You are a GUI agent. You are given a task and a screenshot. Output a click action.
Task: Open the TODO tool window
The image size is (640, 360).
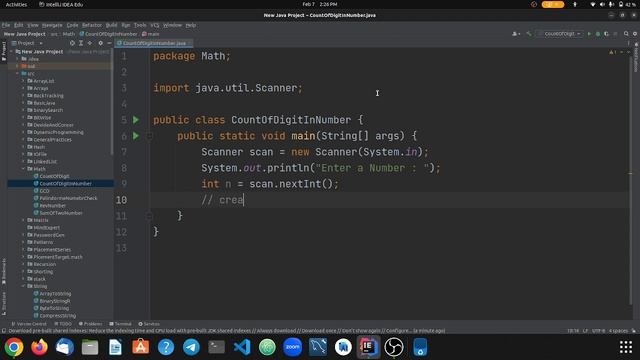click(x=63, y=324)
